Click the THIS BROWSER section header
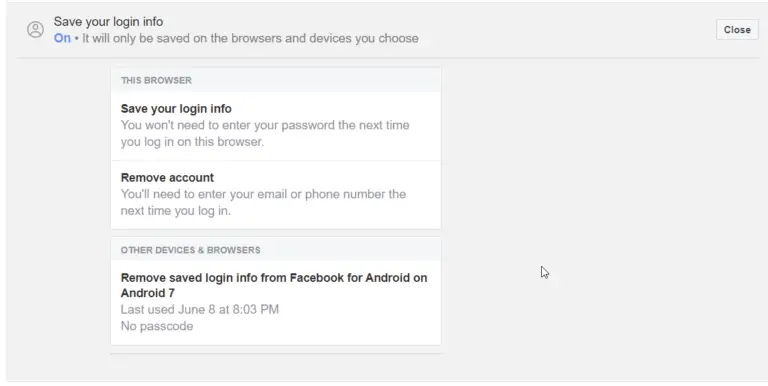The width and height of the screenshot is (768, 386). coord(156,80)
